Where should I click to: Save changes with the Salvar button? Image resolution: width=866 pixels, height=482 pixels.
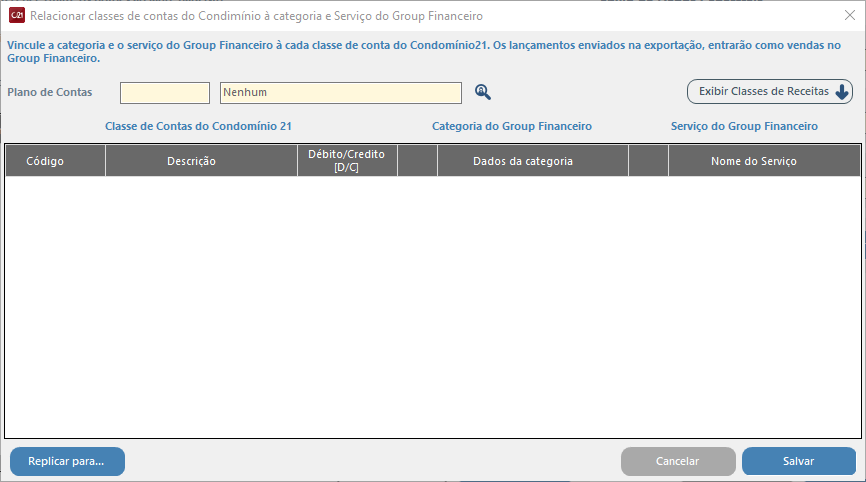799,461
